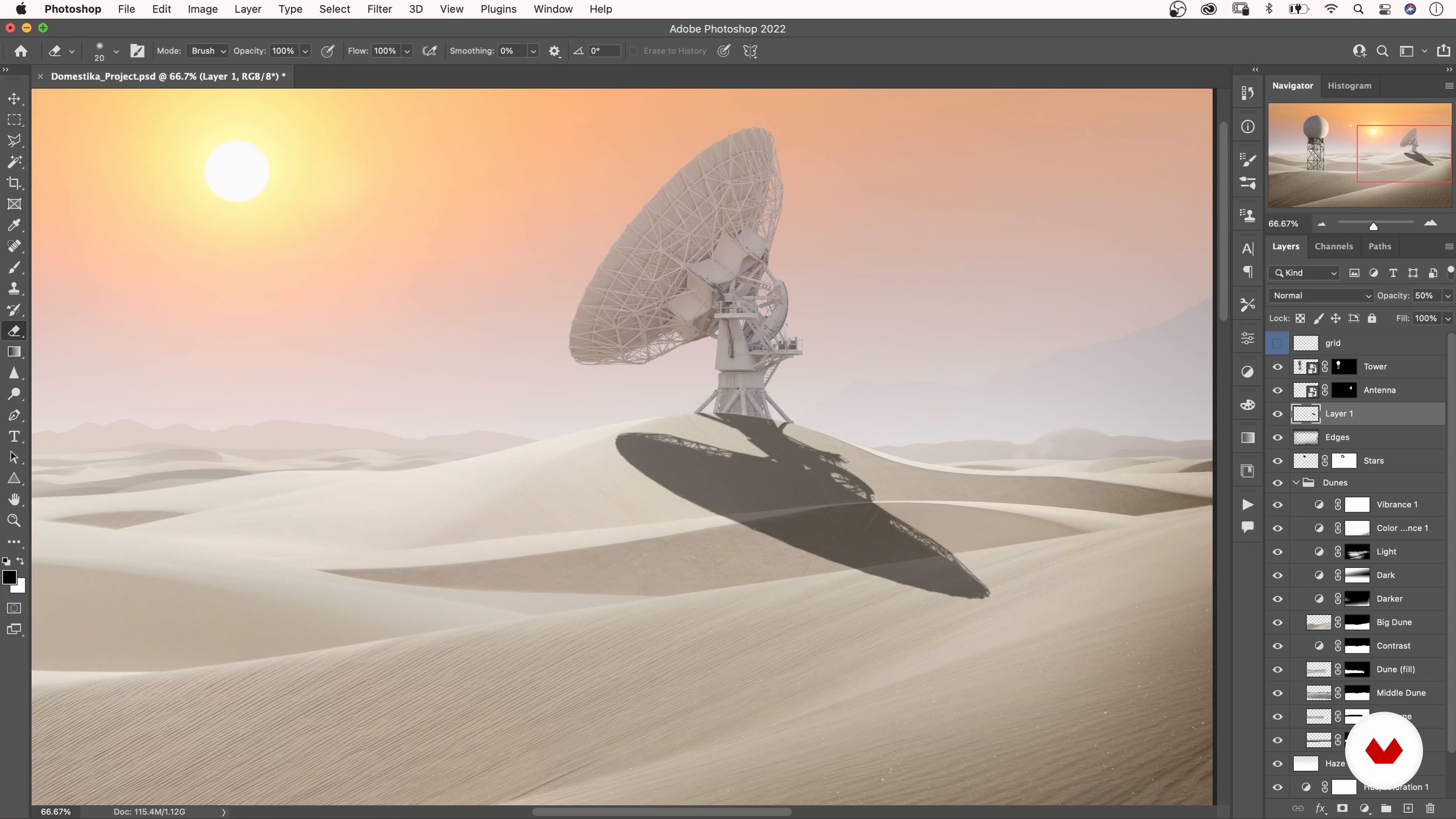Select the Domestika_Project.psd document tab
The height and width of the screenshot is (819, 1456).
pyautogui.click(x=168, y=76)
